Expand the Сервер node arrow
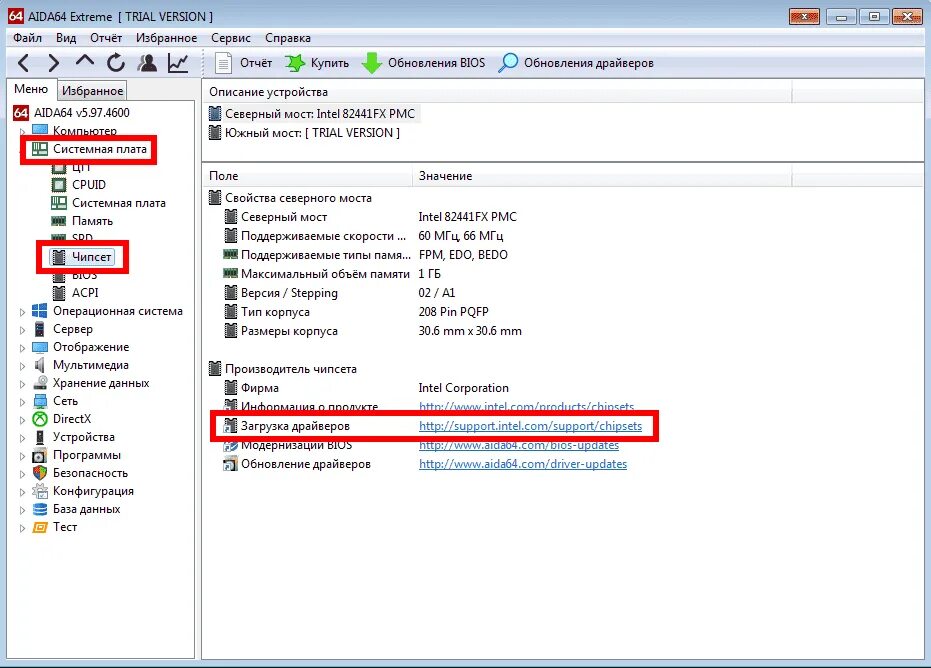Image resolution: width=931 pixels, height=668 pixels. (x=23, y=330)
